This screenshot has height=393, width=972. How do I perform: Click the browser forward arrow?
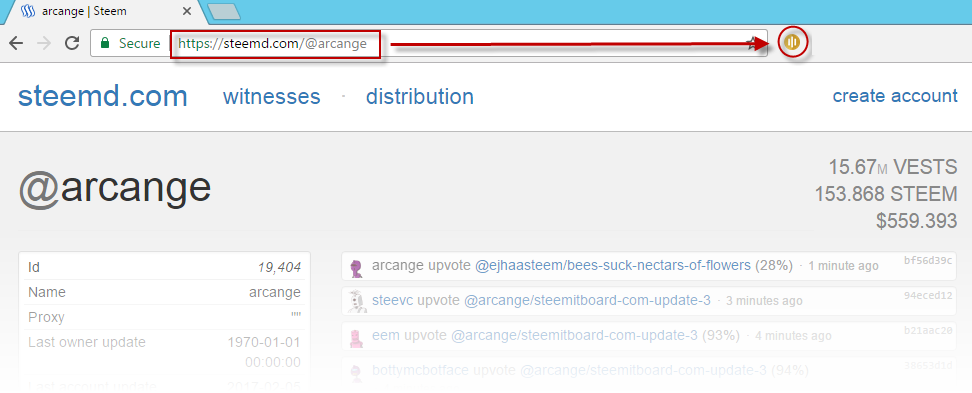(44, 43)
